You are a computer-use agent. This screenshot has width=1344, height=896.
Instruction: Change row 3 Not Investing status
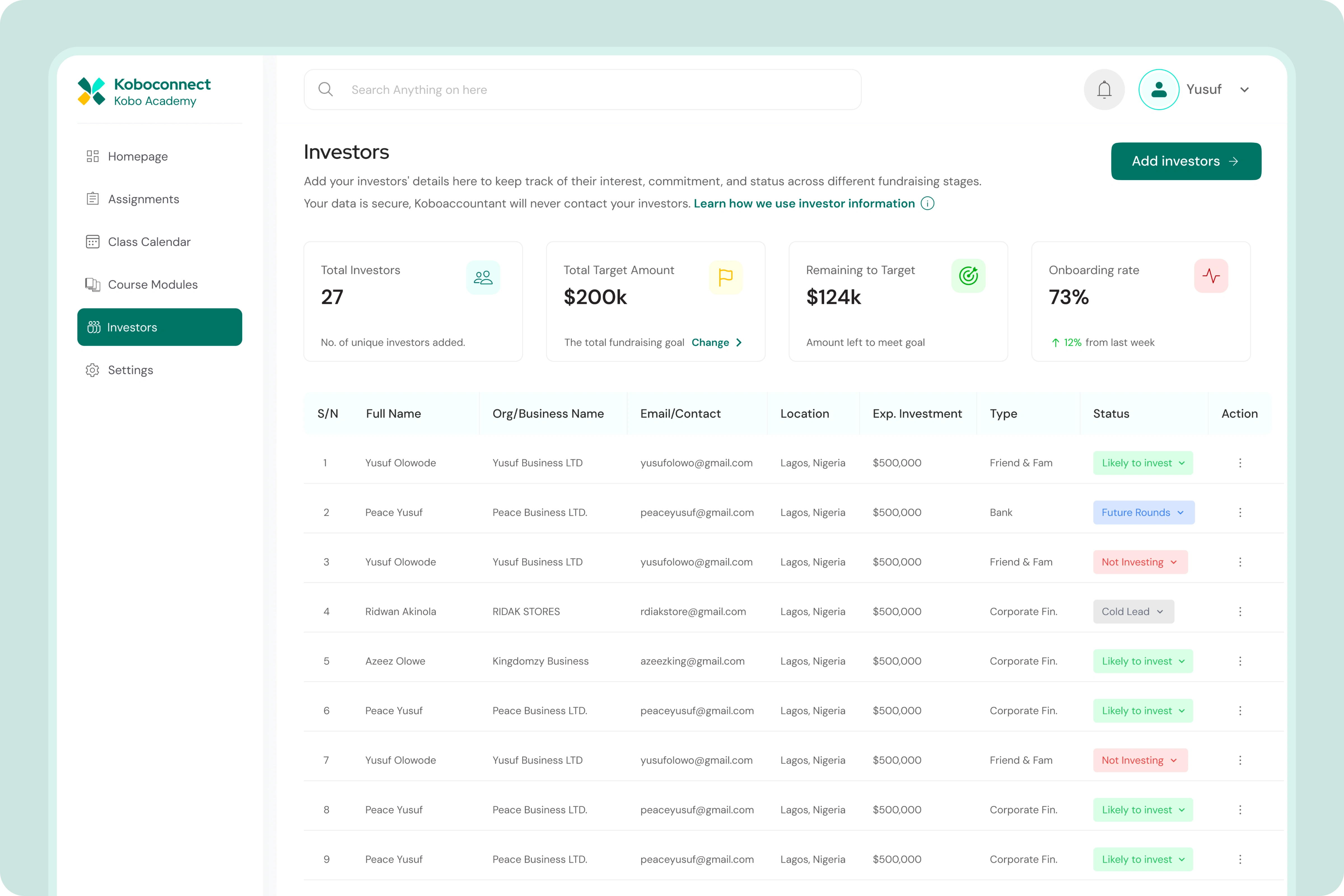tap(1140, 562)
